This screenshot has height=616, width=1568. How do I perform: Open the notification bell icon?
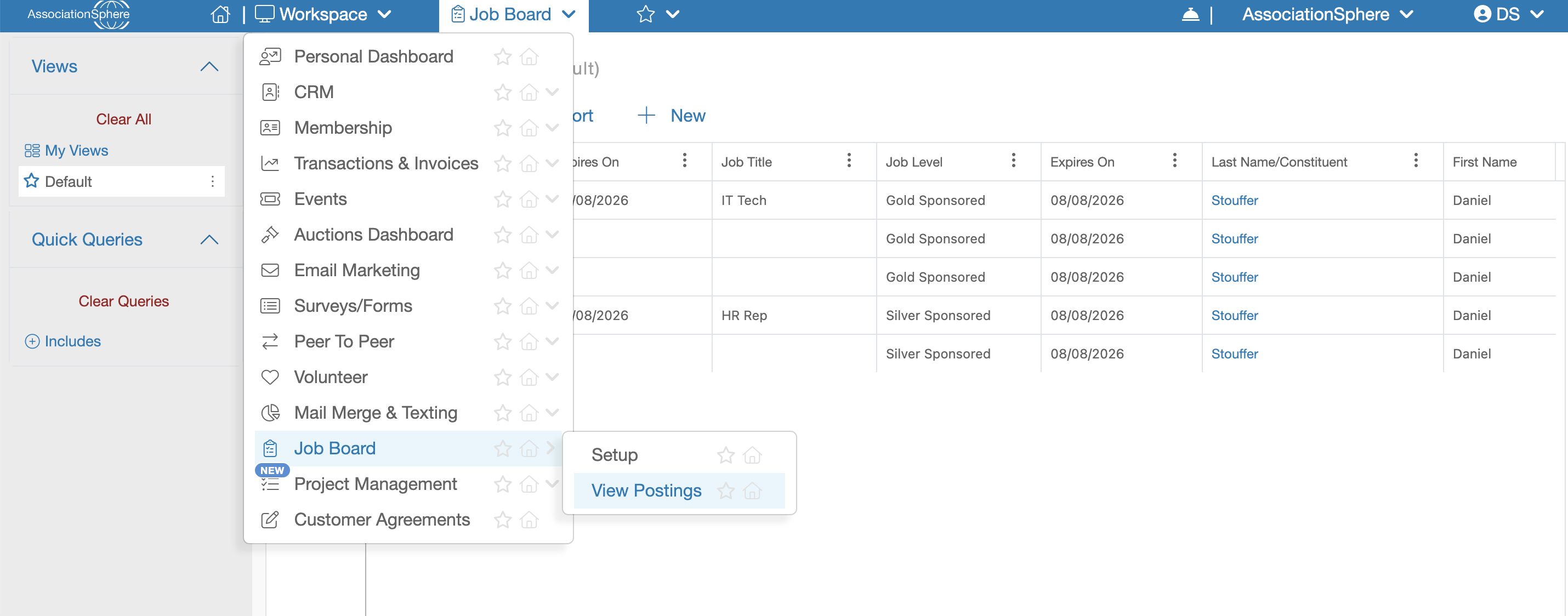(1190, 14)
